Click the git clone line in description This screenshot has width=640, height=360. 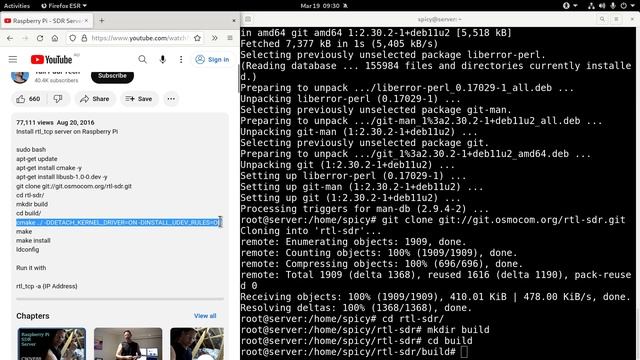click(x=74, y=186)
